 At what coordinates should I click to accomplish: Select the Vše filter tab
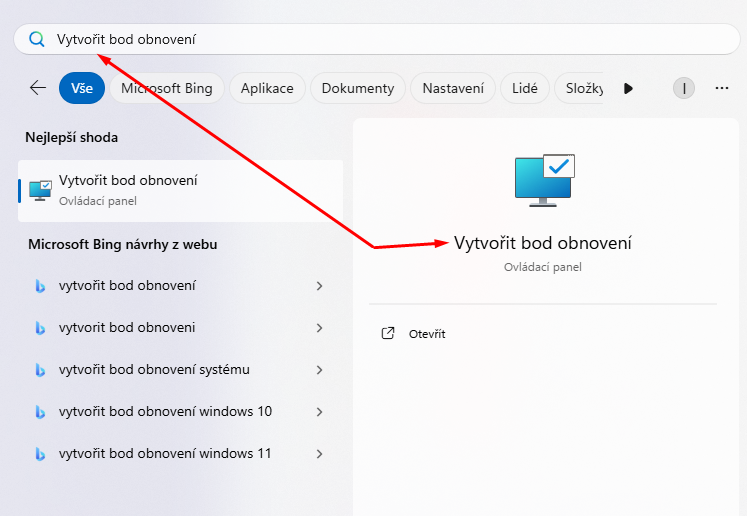[82, 88]
